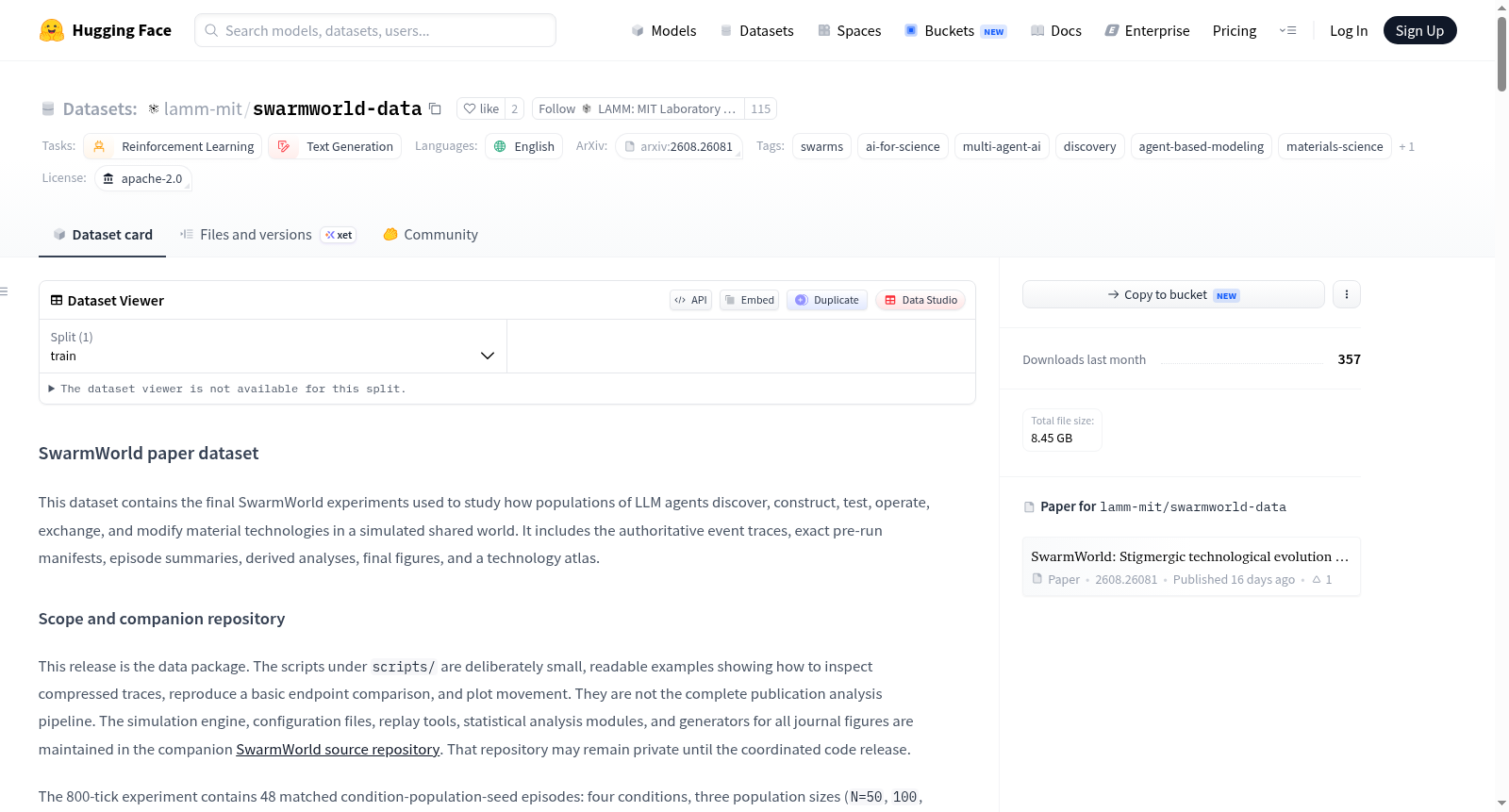Click the Log In link
Viewport: 1509px width, 812px height.
tap(1349, 30)
